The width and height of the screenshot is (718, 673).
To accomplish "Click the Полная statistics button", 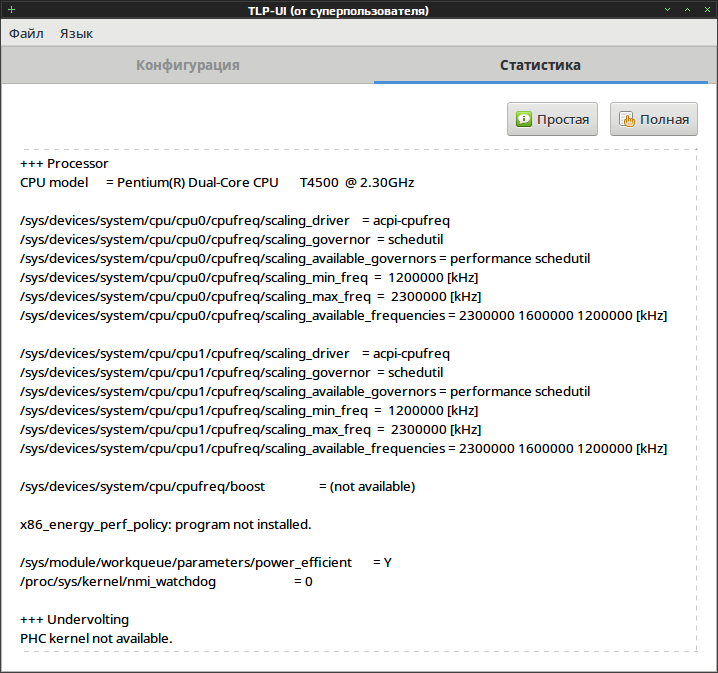I will tap(654, 119).
